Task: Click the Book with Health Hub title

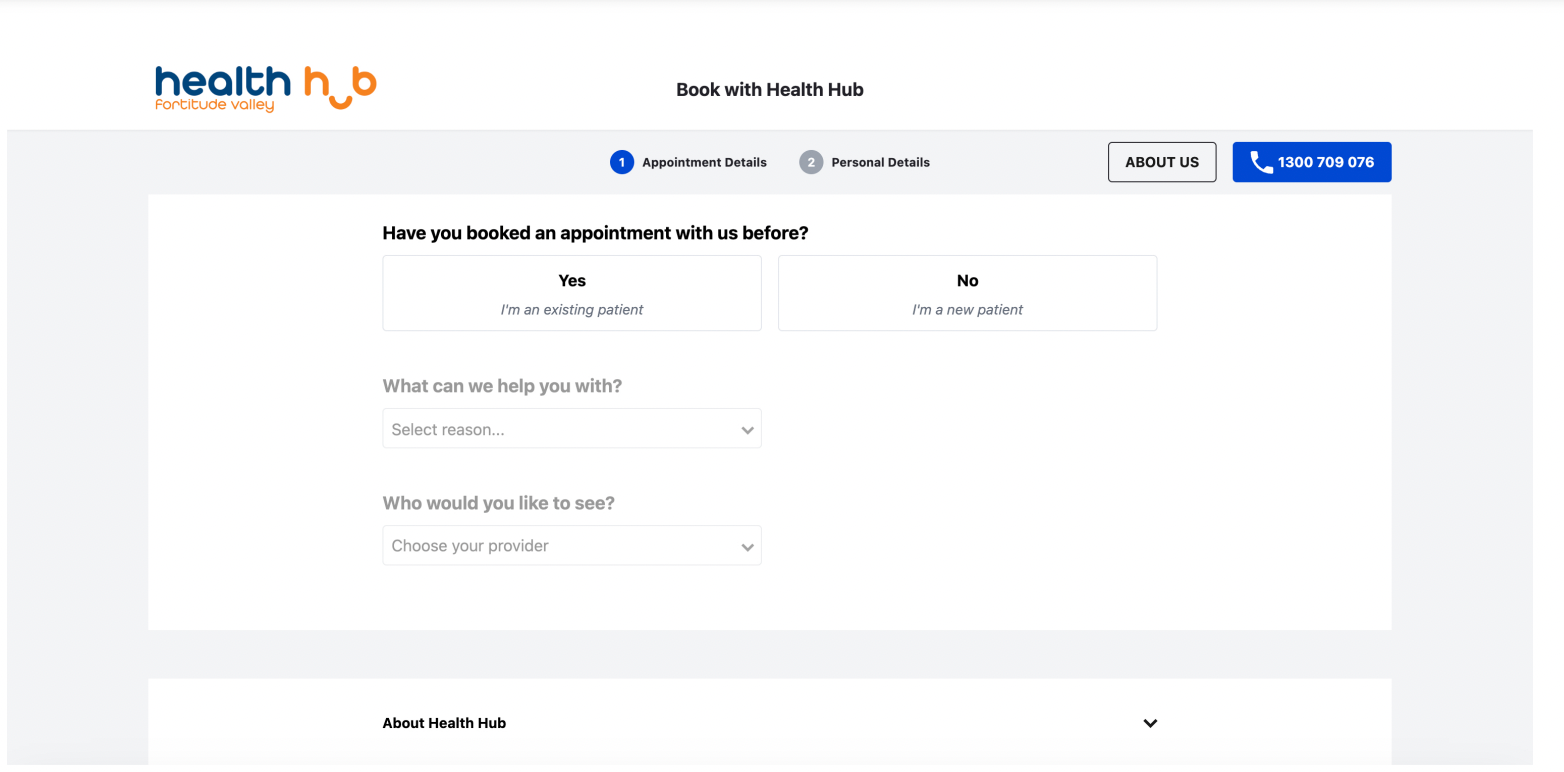Action: (x=770, y=90)
